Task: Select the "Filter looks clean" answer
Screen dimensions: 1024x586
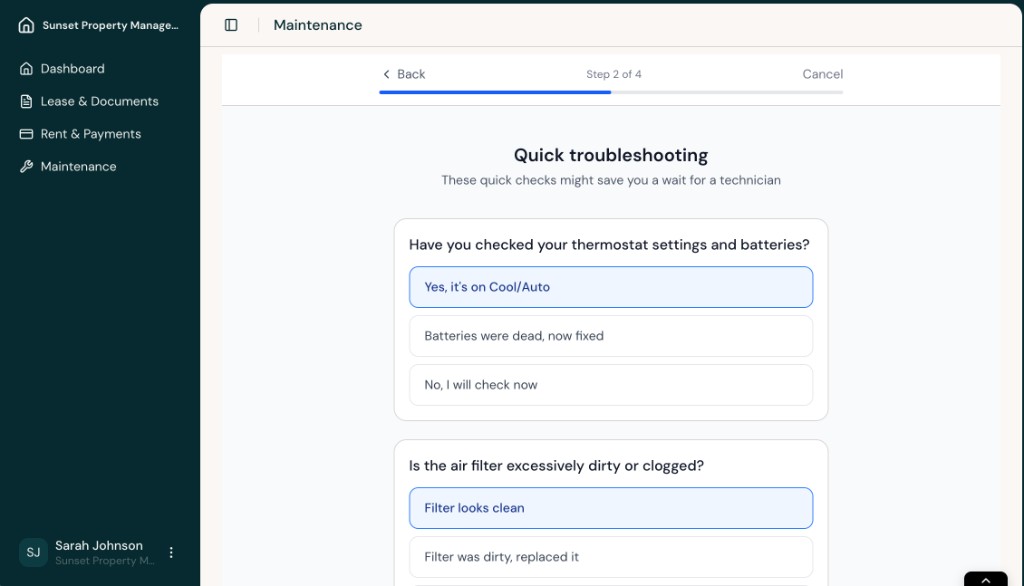Action: click(611, 508)
